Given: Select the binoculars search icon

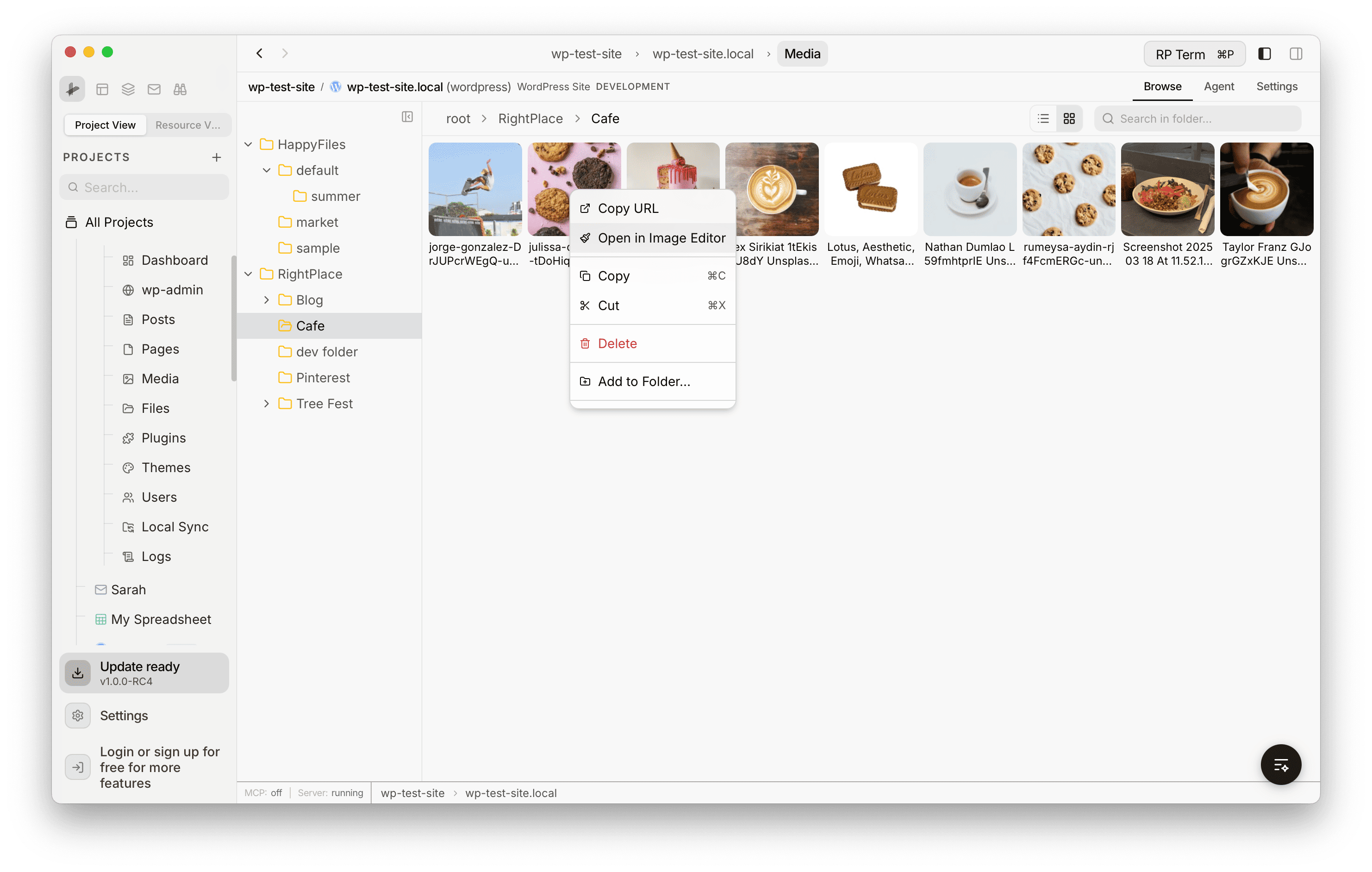Looking at the screenshot, I should [x=180, y=89].
